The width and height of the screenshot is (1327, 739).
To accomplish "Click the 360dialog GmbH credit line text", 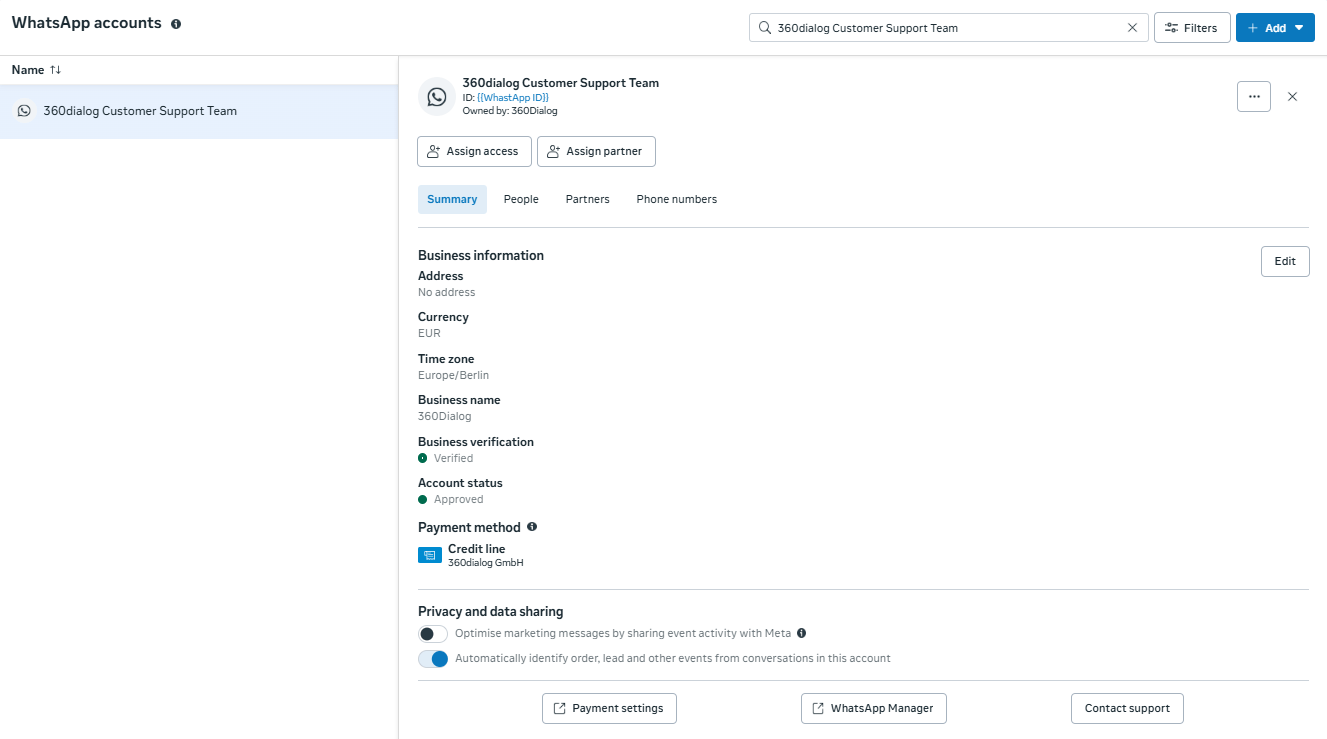I will [485, 563].
